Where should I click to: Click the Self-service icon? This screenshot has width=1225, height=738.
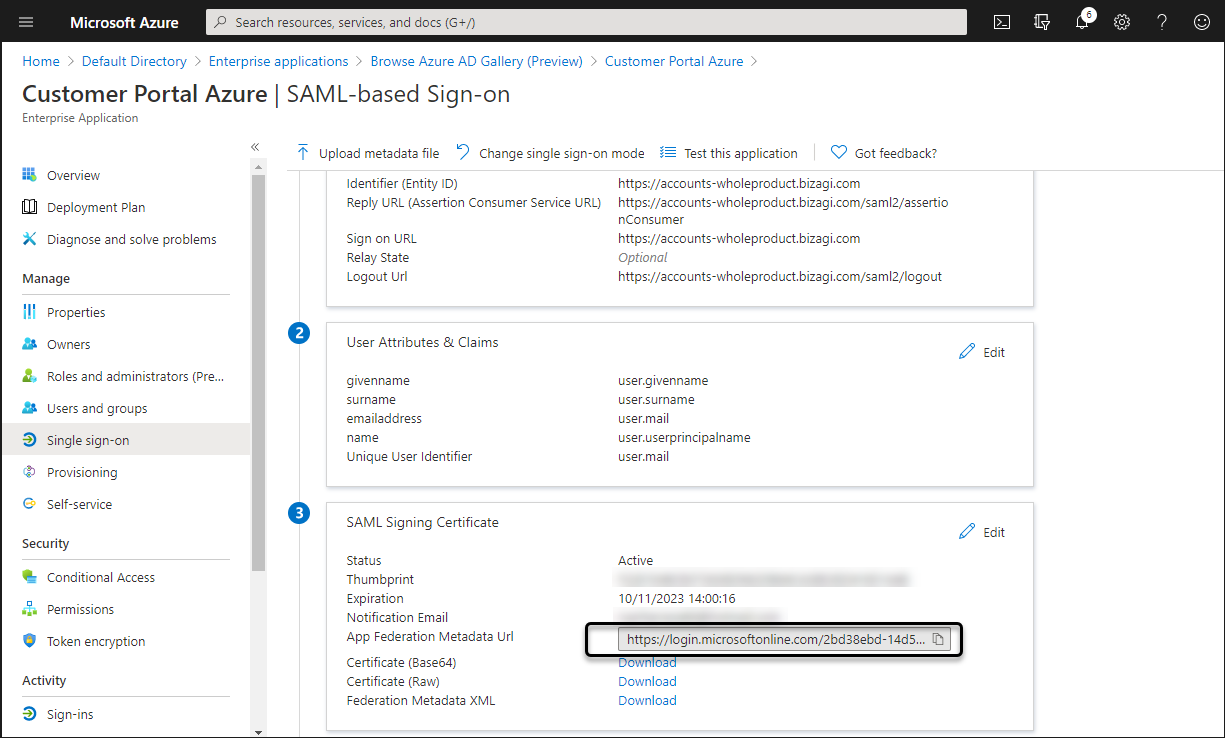coord(29,504)
